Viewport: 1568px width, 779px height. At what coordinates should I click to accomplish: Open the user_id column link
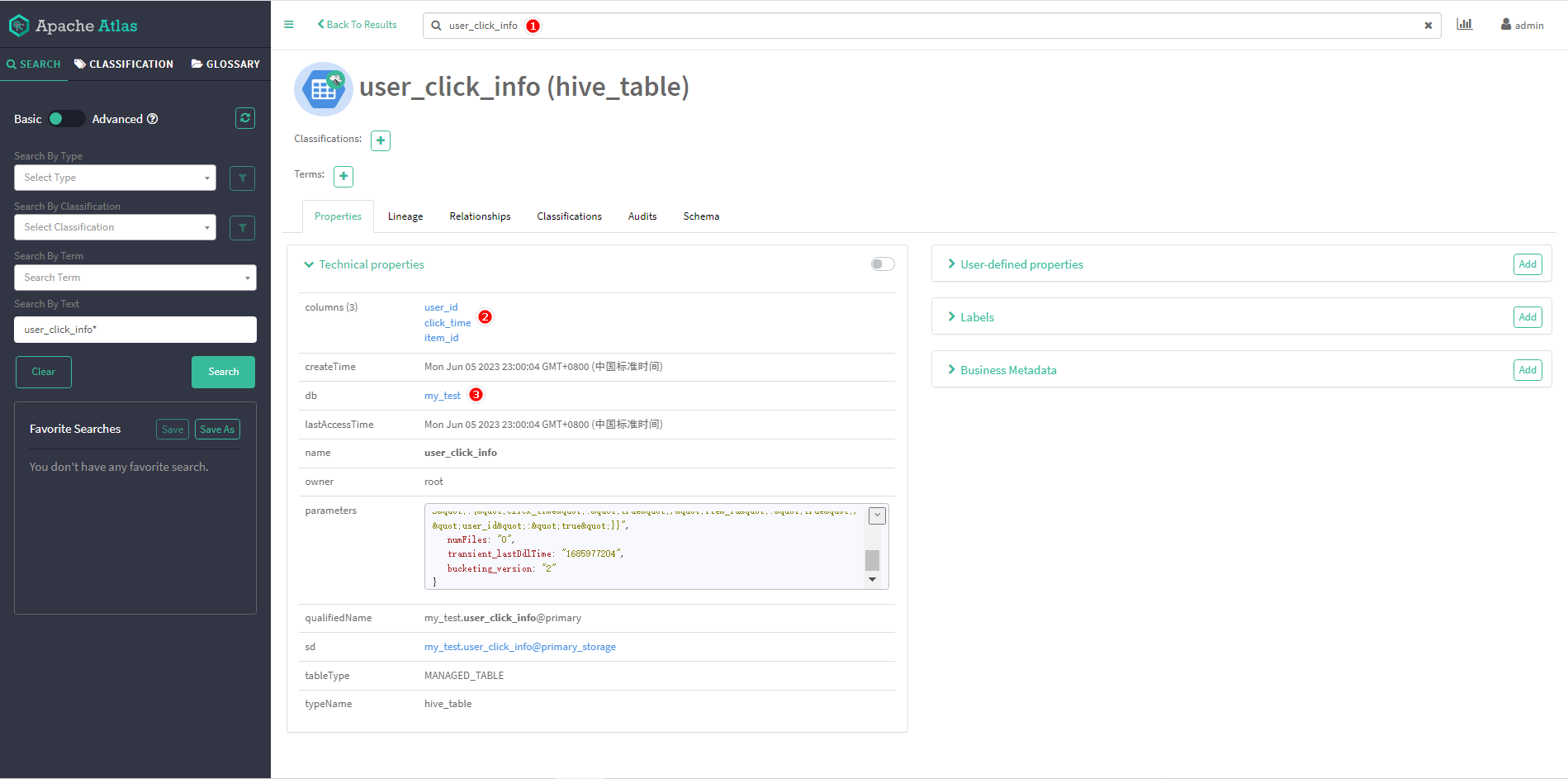441,307
